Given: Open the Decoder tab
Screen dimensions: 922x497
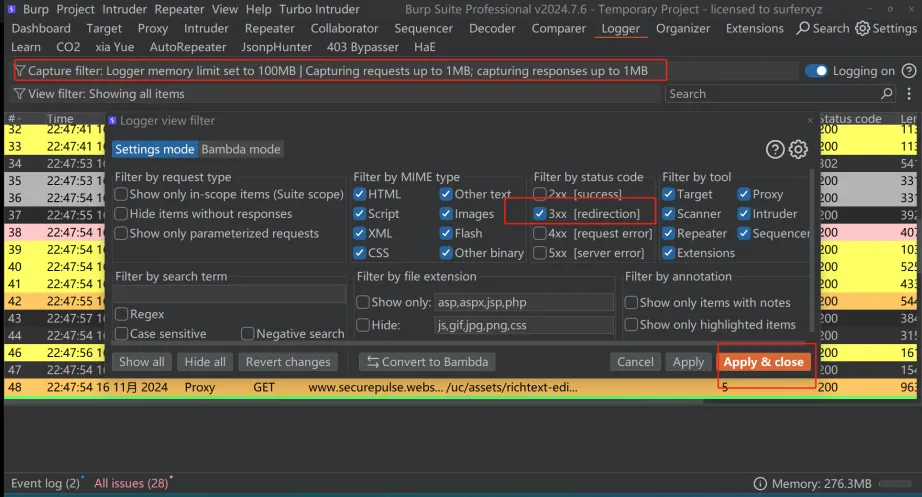Looking at the screenshot, I should point(492,28).
